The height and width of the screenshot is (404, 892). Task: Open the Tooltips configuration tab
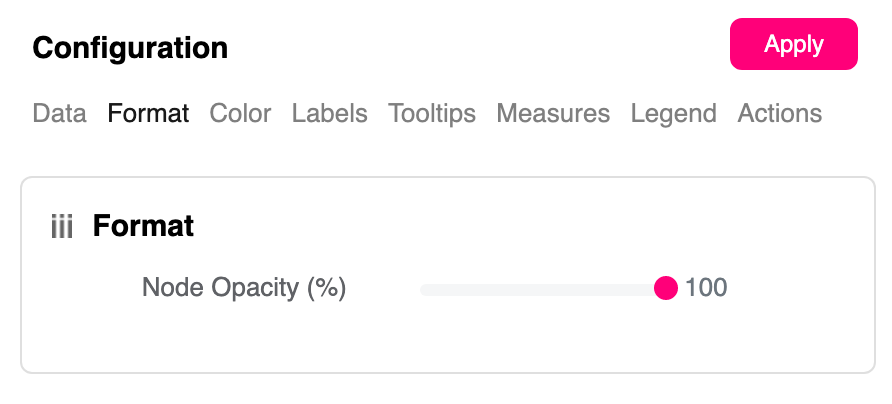point(432,114)
